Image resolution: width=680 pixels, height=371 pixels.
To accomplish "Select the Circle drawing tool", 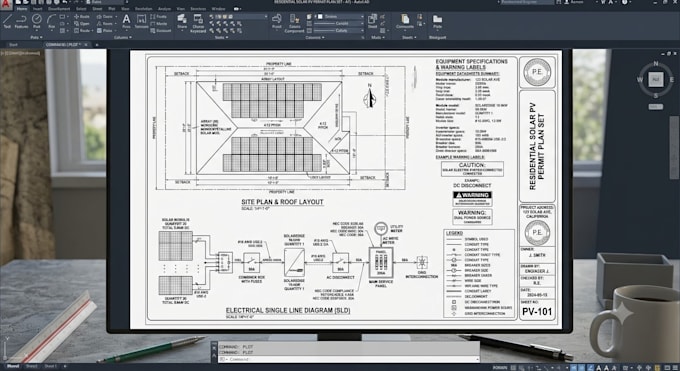I will (37, 20).
